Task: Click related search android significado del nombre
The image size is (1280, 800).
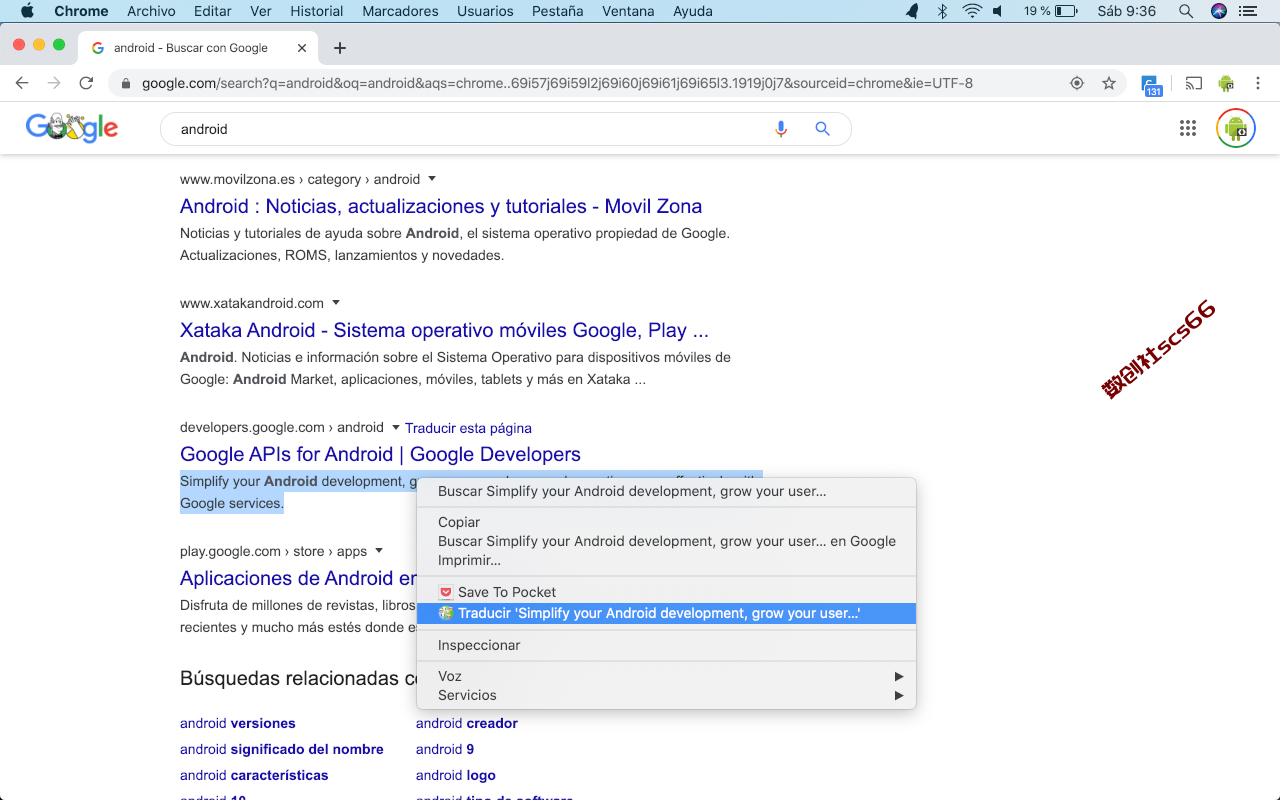Action: click(x=282, y=749)
